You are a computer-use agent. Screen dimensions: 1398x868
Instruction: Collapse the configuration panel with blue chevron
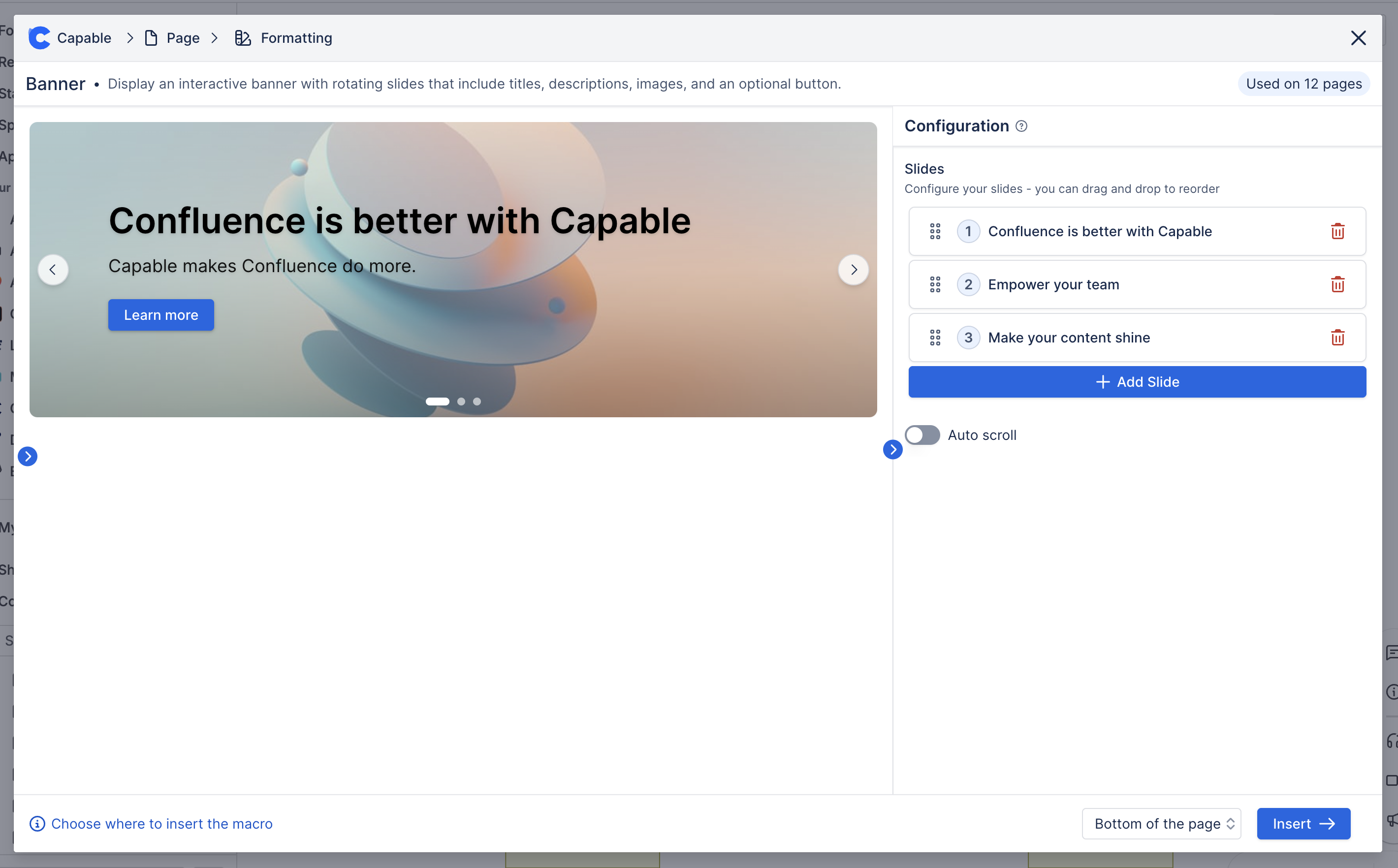(892, 450)
